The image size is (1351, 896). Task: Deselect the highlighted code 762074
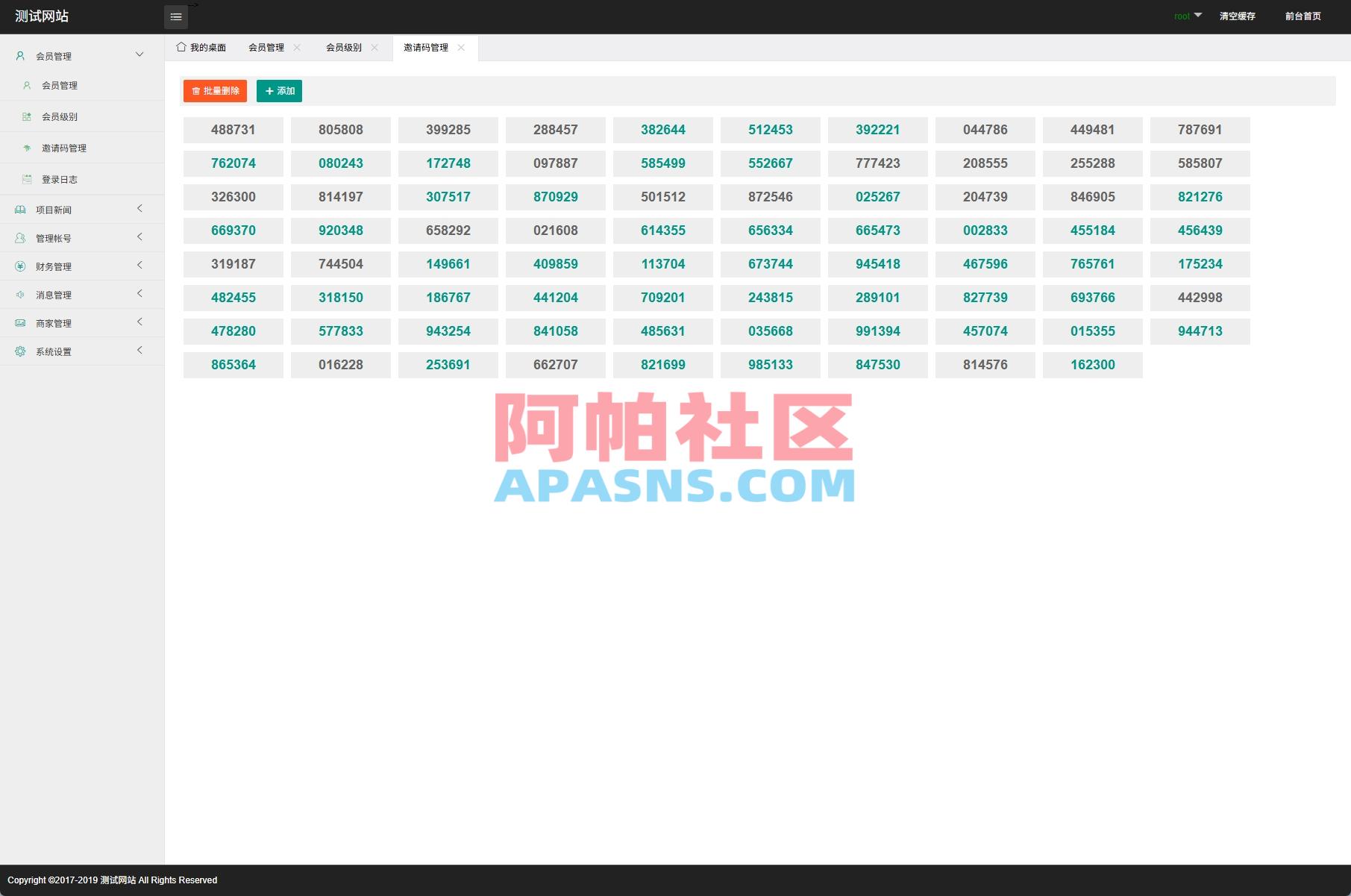coord(233,163)
